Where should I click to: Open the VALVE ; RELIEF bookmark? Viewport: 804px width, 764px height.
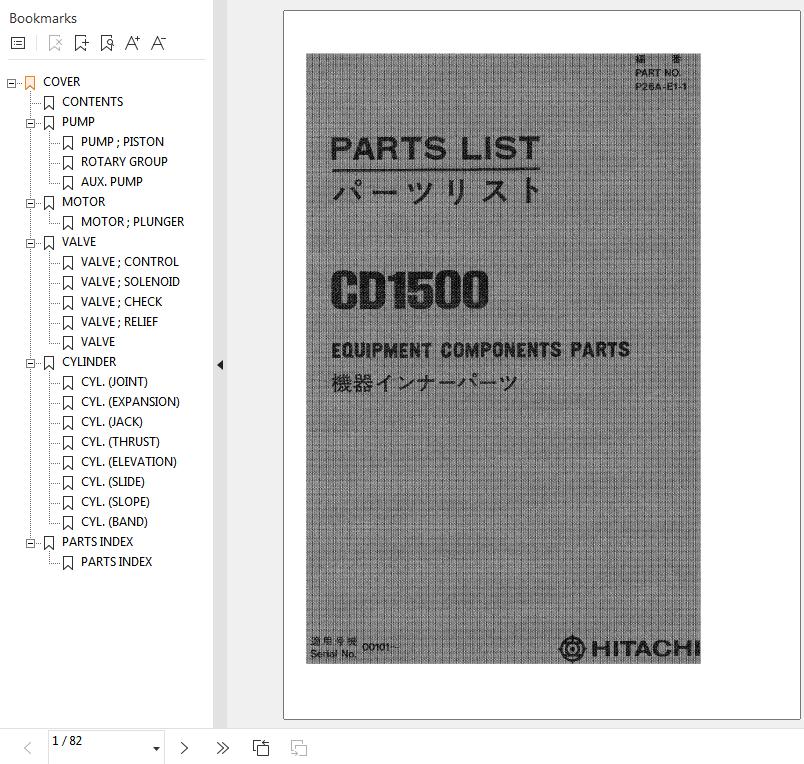click(119, 322)
